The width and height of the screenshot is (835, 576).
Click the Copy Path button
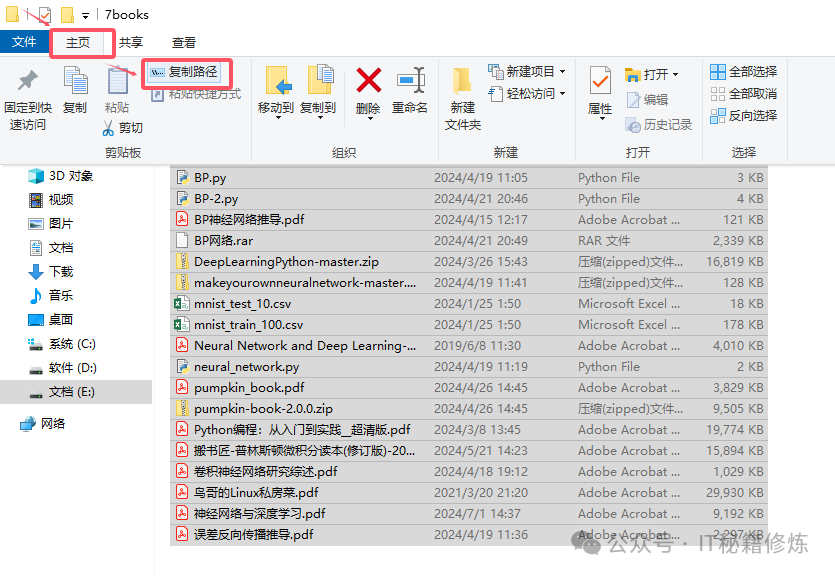point(185,72)
